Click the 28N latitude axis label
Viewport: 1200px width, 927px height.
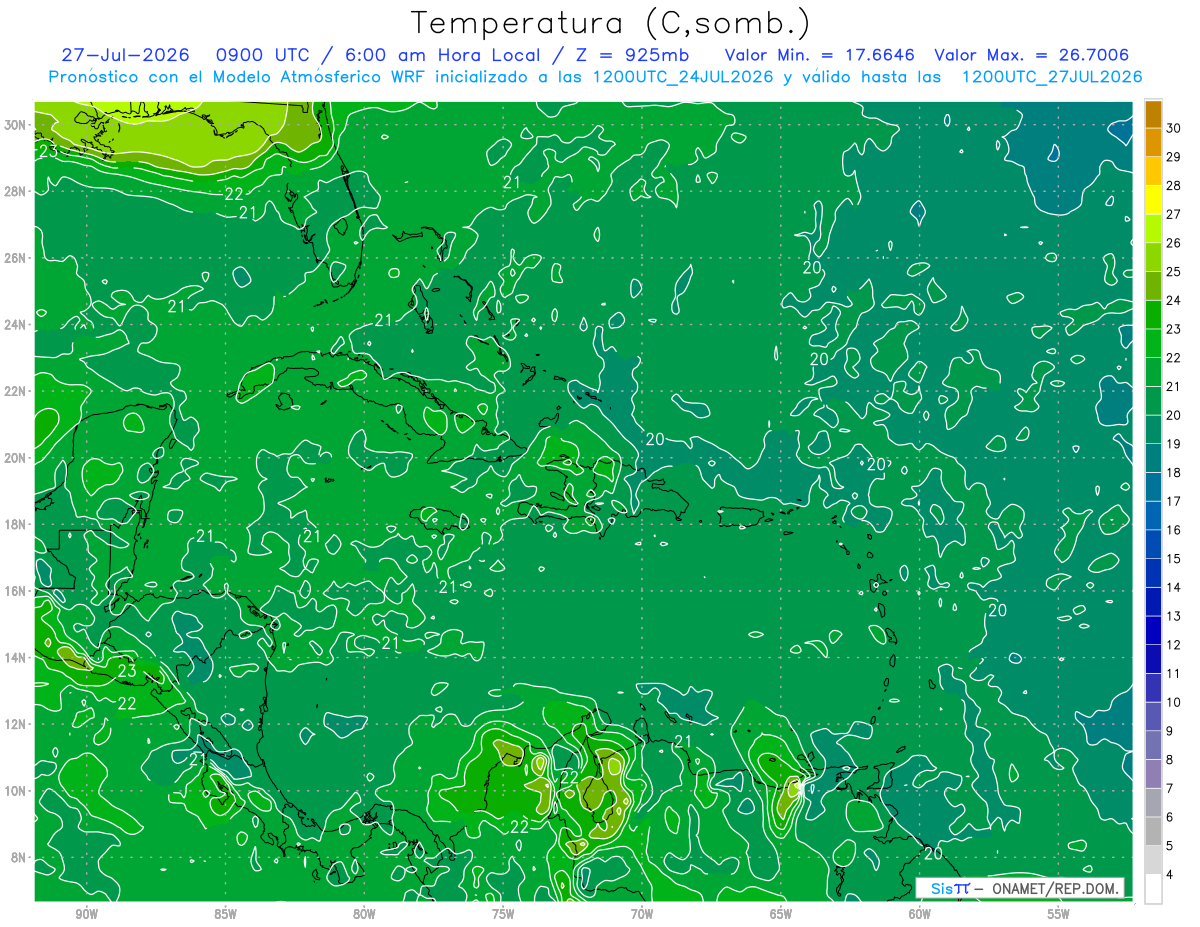pyautogui.click(x=16, y=191)
